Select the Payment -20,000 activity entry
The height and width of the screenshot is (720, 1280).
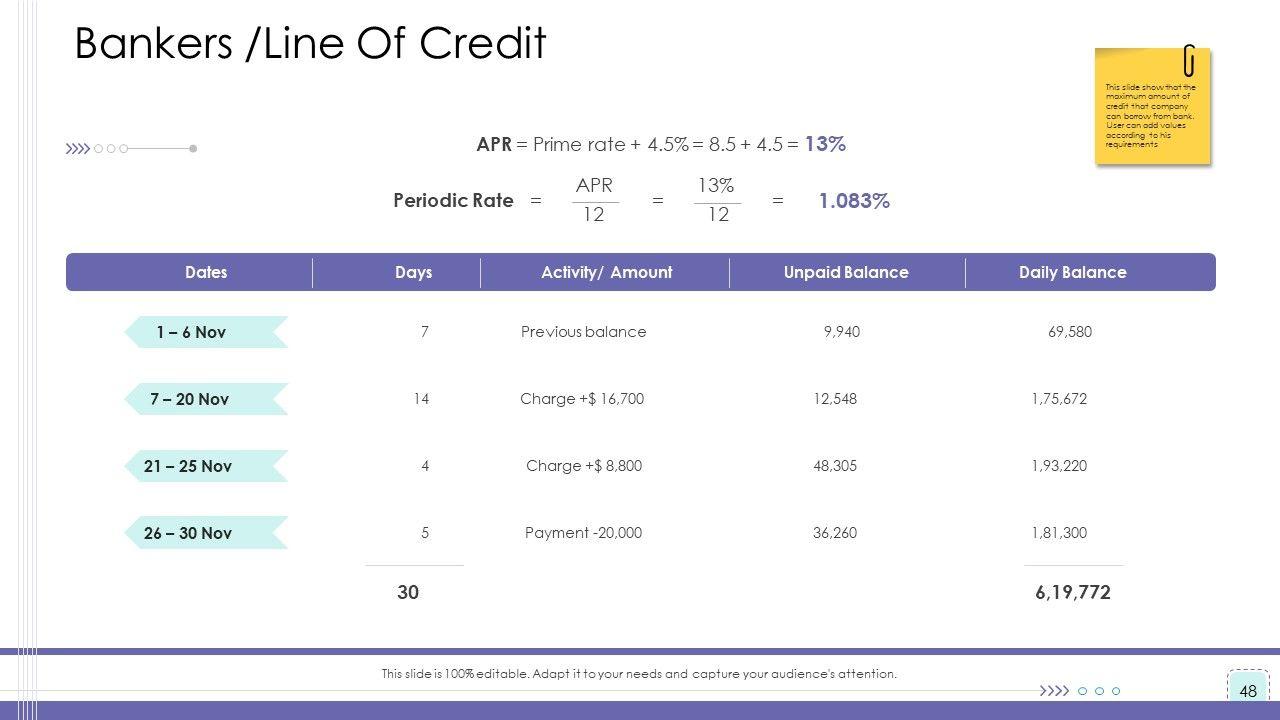(583, 533)
